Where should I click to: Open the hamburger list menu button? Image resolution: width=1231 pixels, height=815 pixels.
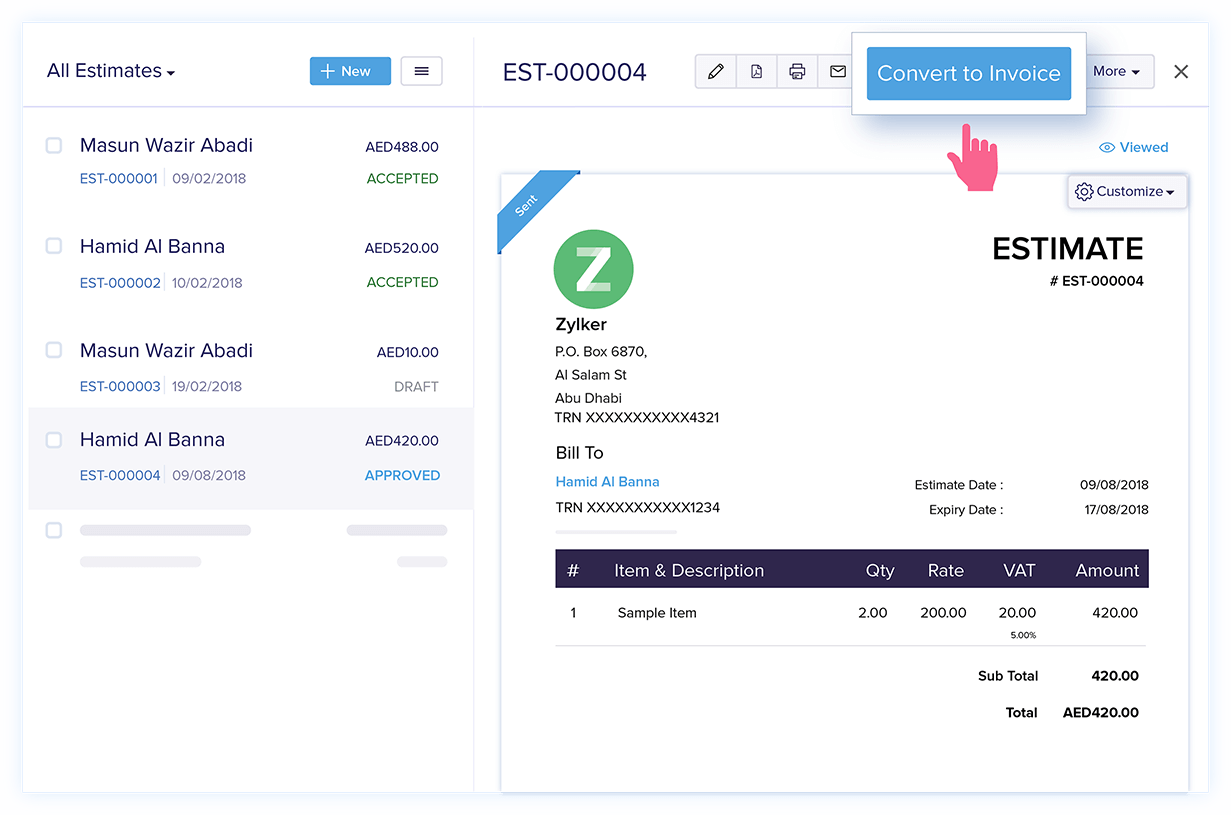(421, 71)
